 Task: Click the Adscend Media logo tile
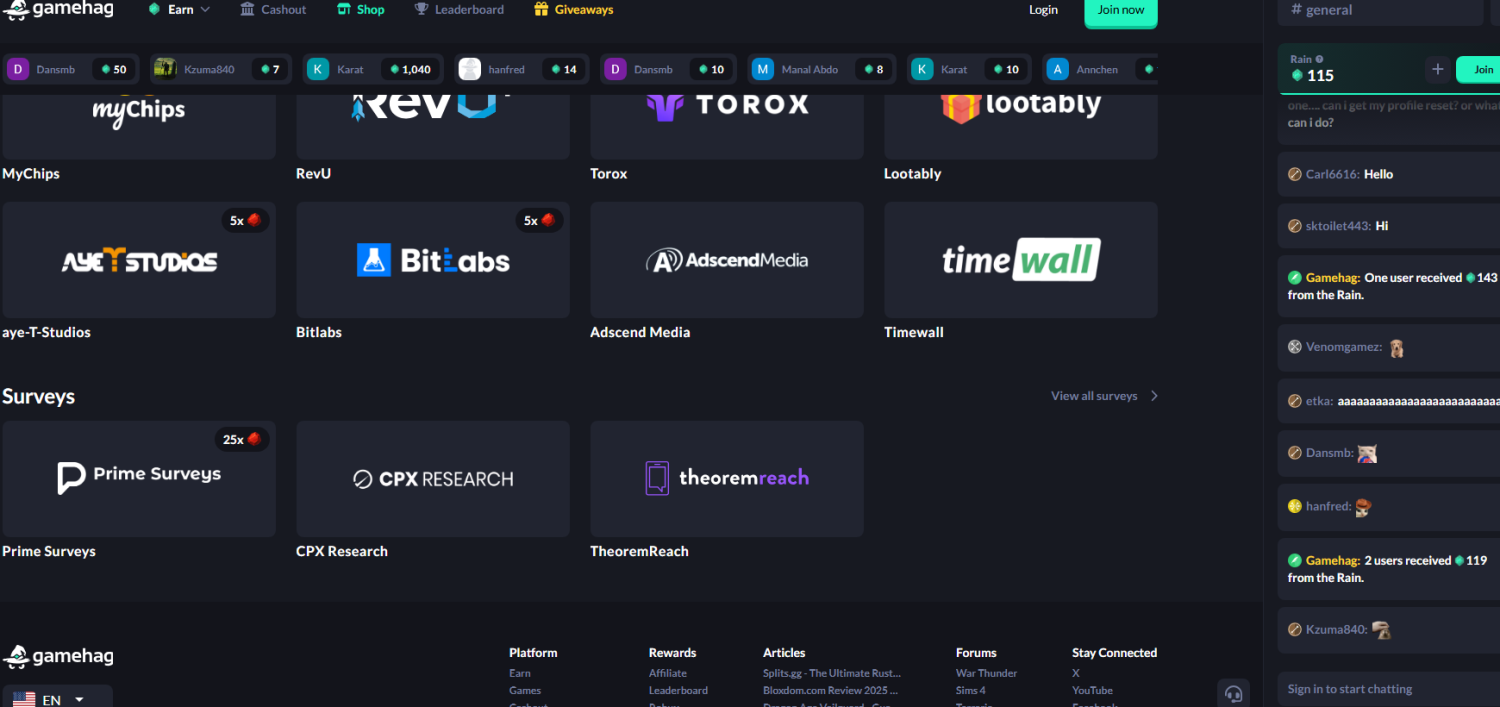click(x=726, y=260)
